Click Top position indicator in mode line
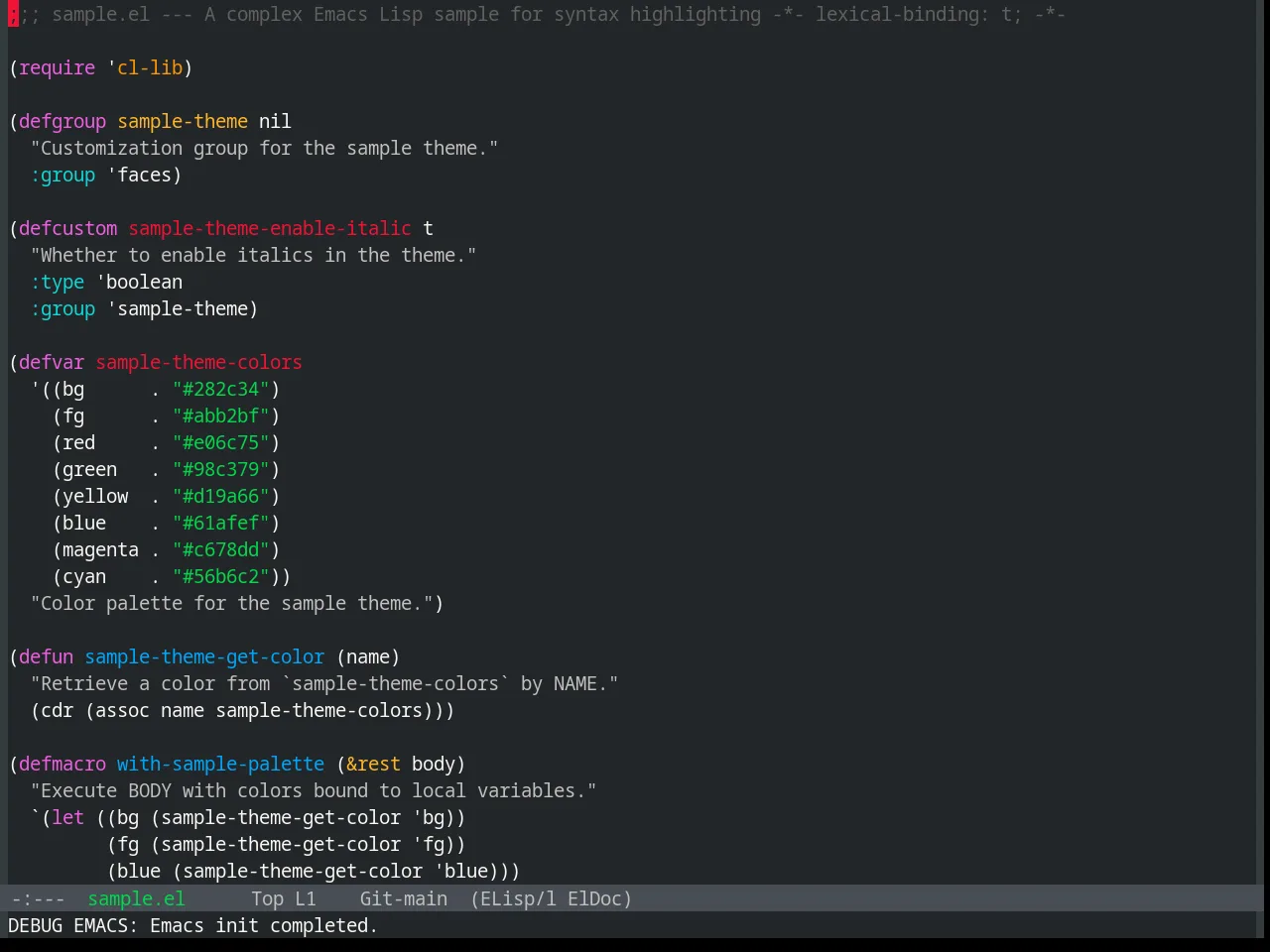 (267, 898)
